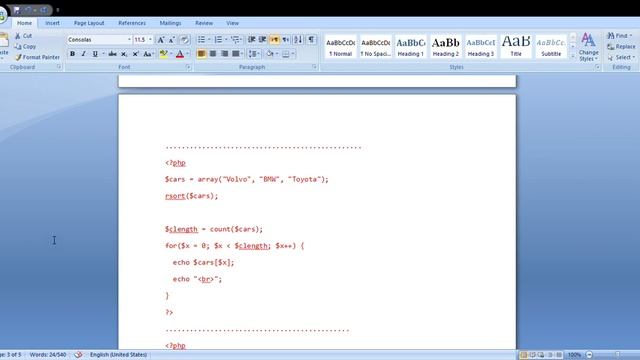Click the Clear Formatting icon
This screenshot has height=360, width=640.
click(184, 40)
